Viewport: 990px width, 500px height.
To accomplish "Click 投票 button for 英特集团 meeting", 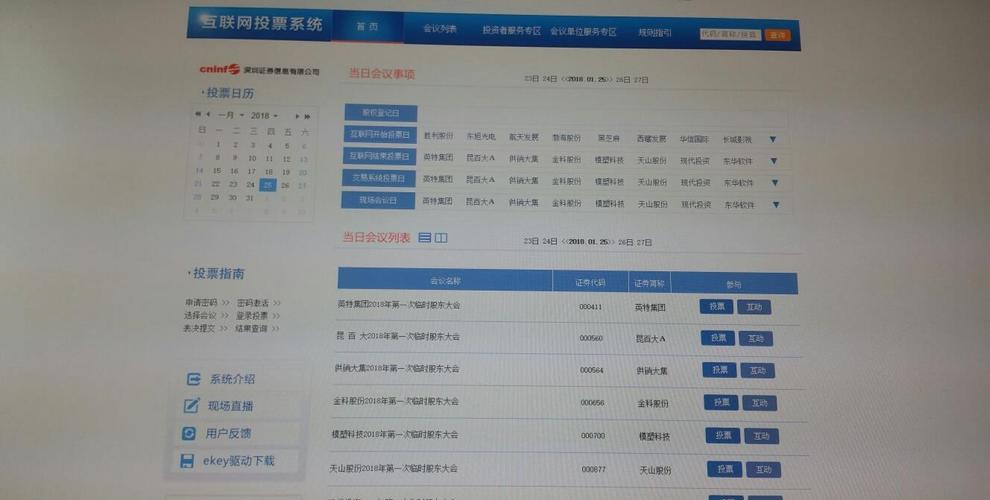I will (x=717, y=306).
